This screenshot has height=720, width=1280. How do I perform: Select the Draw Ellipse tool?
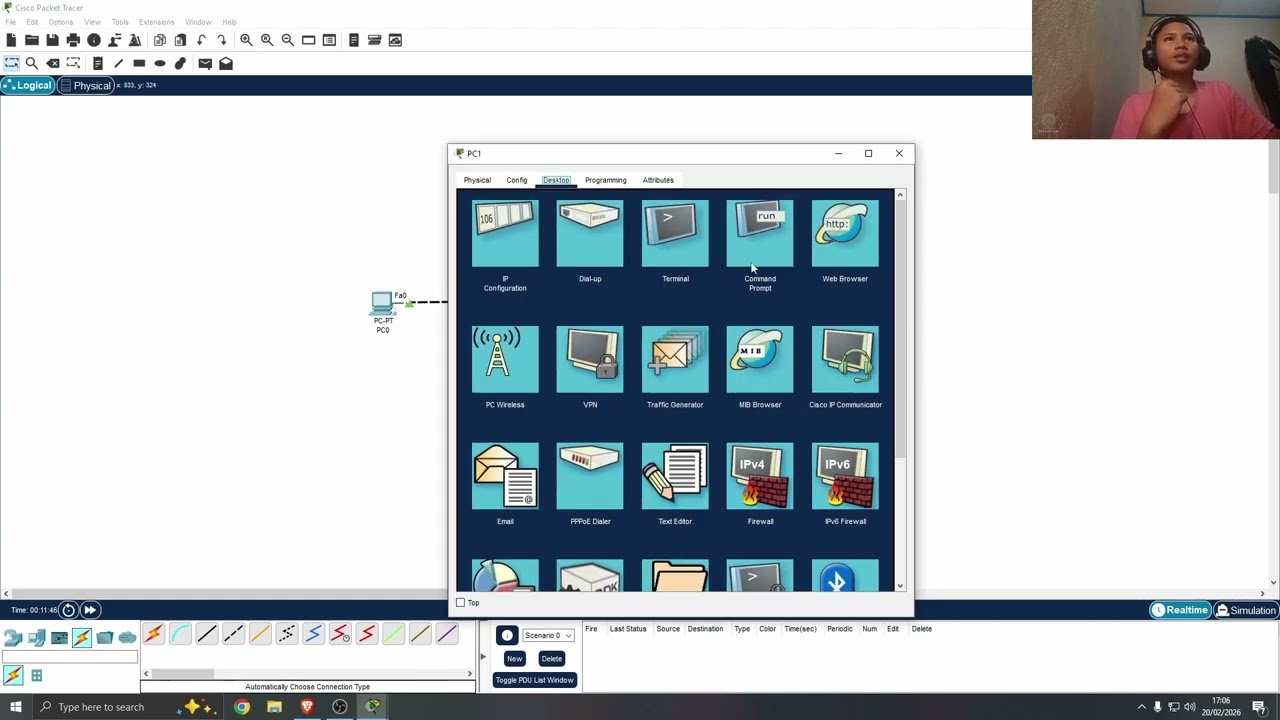click(x=160, y=63)
